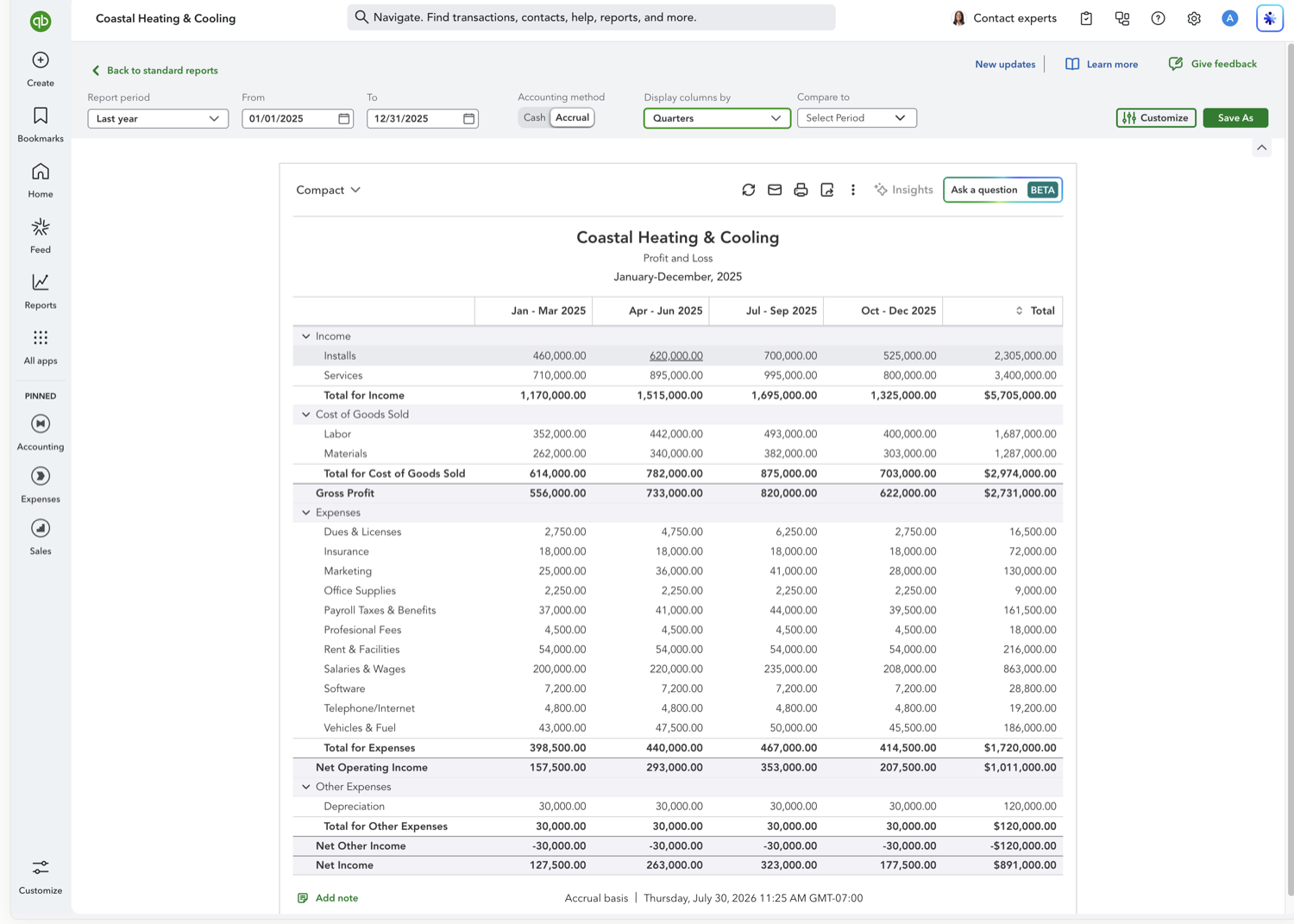Click the search navigation field
Viewport: 1294px width, 924px height.
(591, 17)
